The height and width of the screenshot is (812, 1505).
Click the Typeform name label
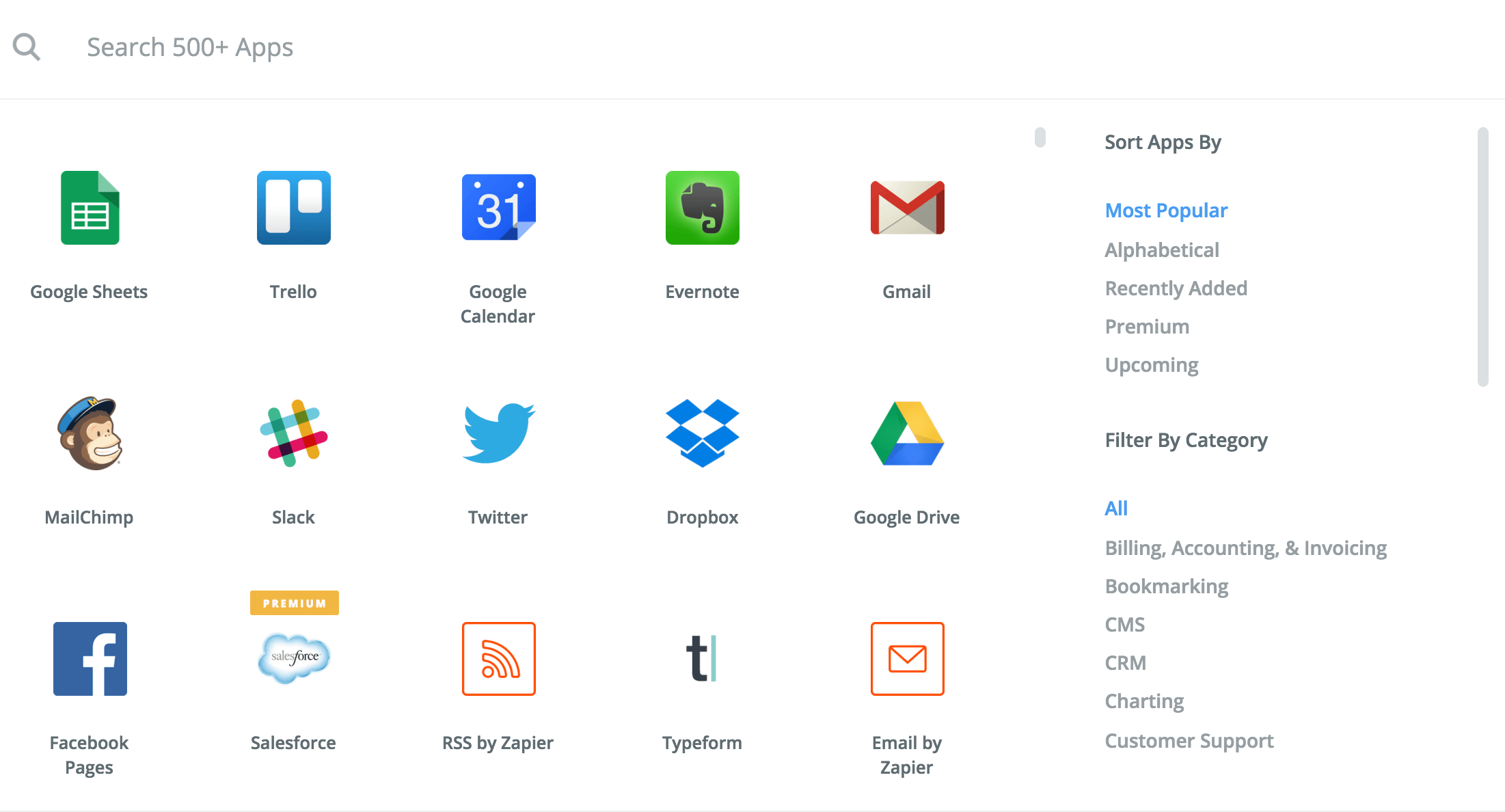pos(702,743)
